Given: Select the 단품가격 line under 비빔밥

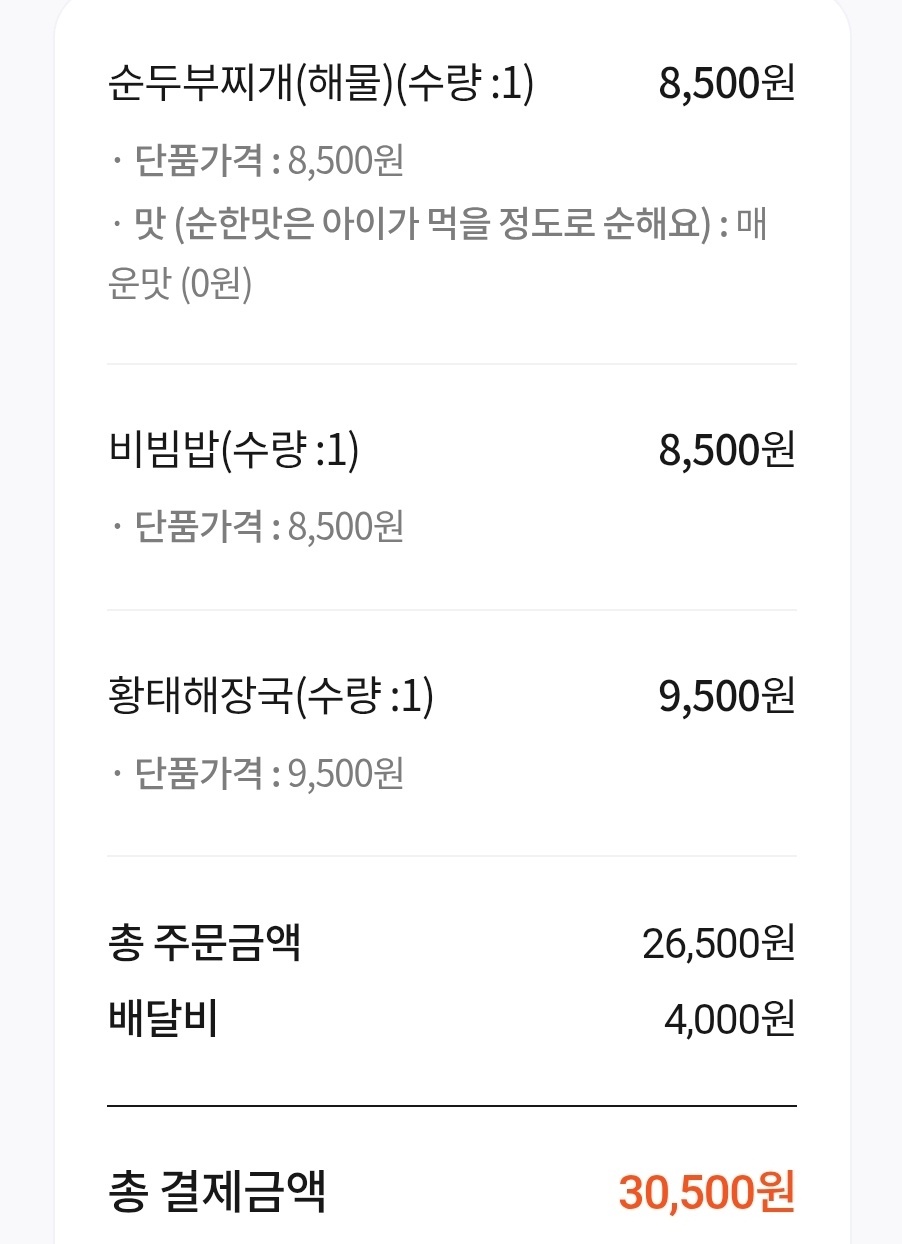Looking at the screenshot, I should (256, 526).
